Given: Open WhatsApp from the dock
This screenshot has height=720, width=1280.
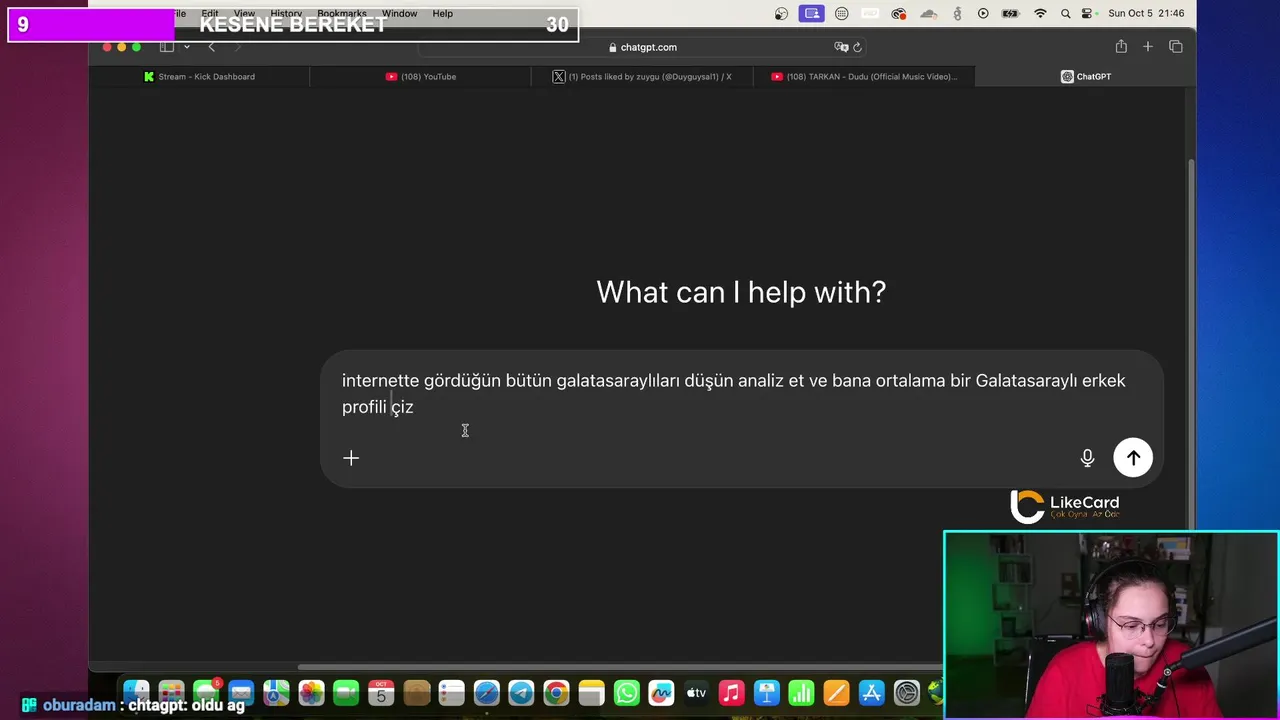Looking at the screenshot, I should [626, 692].
